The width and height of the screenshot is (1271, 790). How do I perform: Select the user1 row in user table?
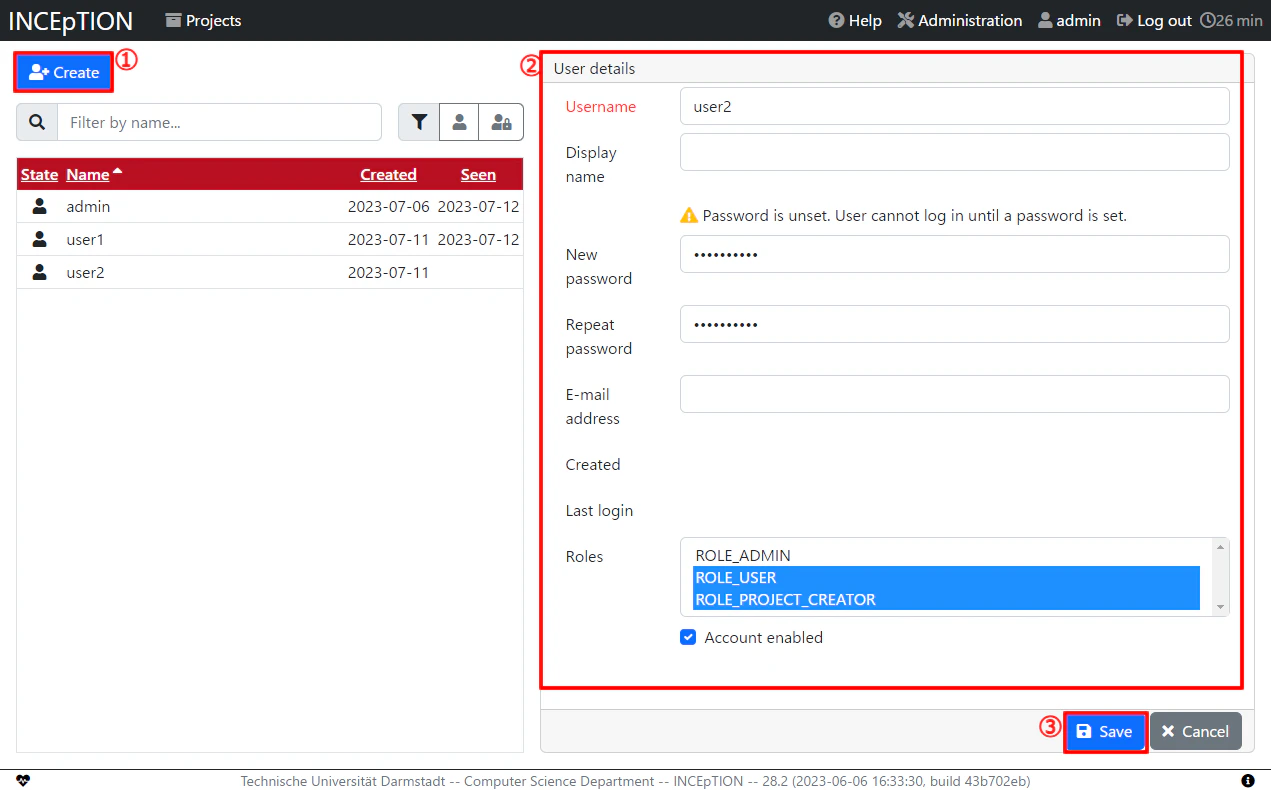tap(270, 239)
